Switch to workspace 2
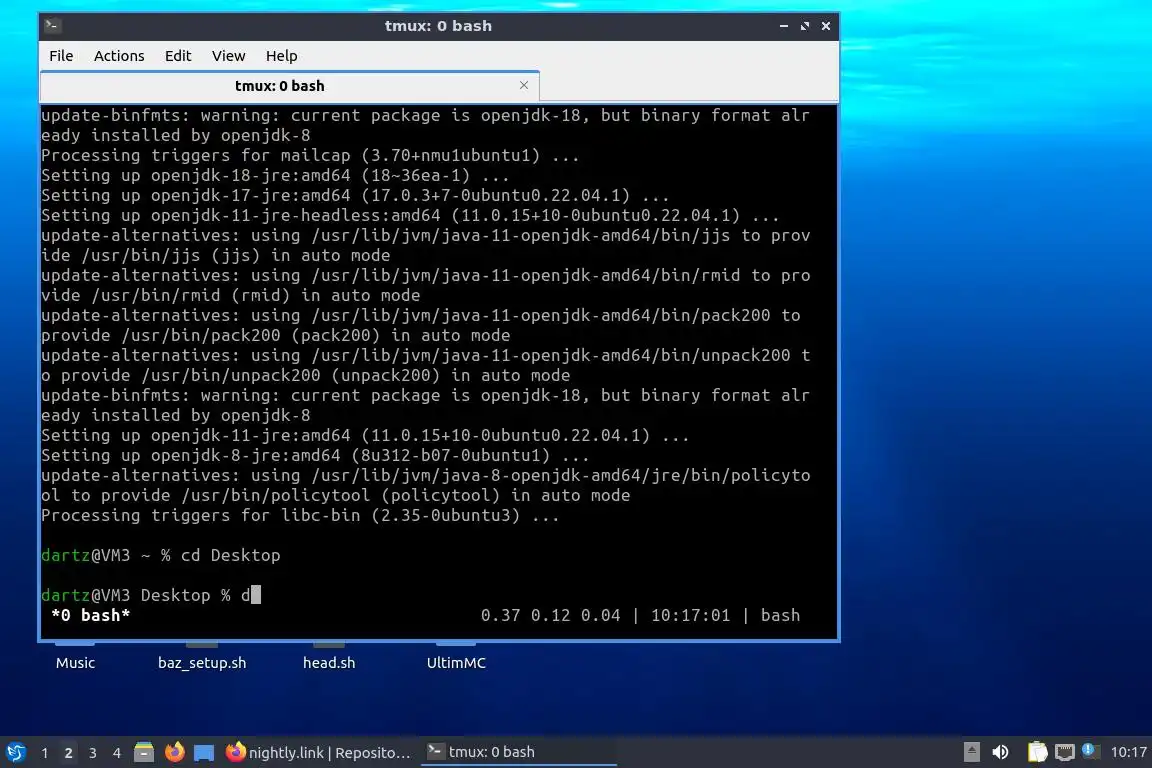The image size is (1152, 768). tap(68, 753)
